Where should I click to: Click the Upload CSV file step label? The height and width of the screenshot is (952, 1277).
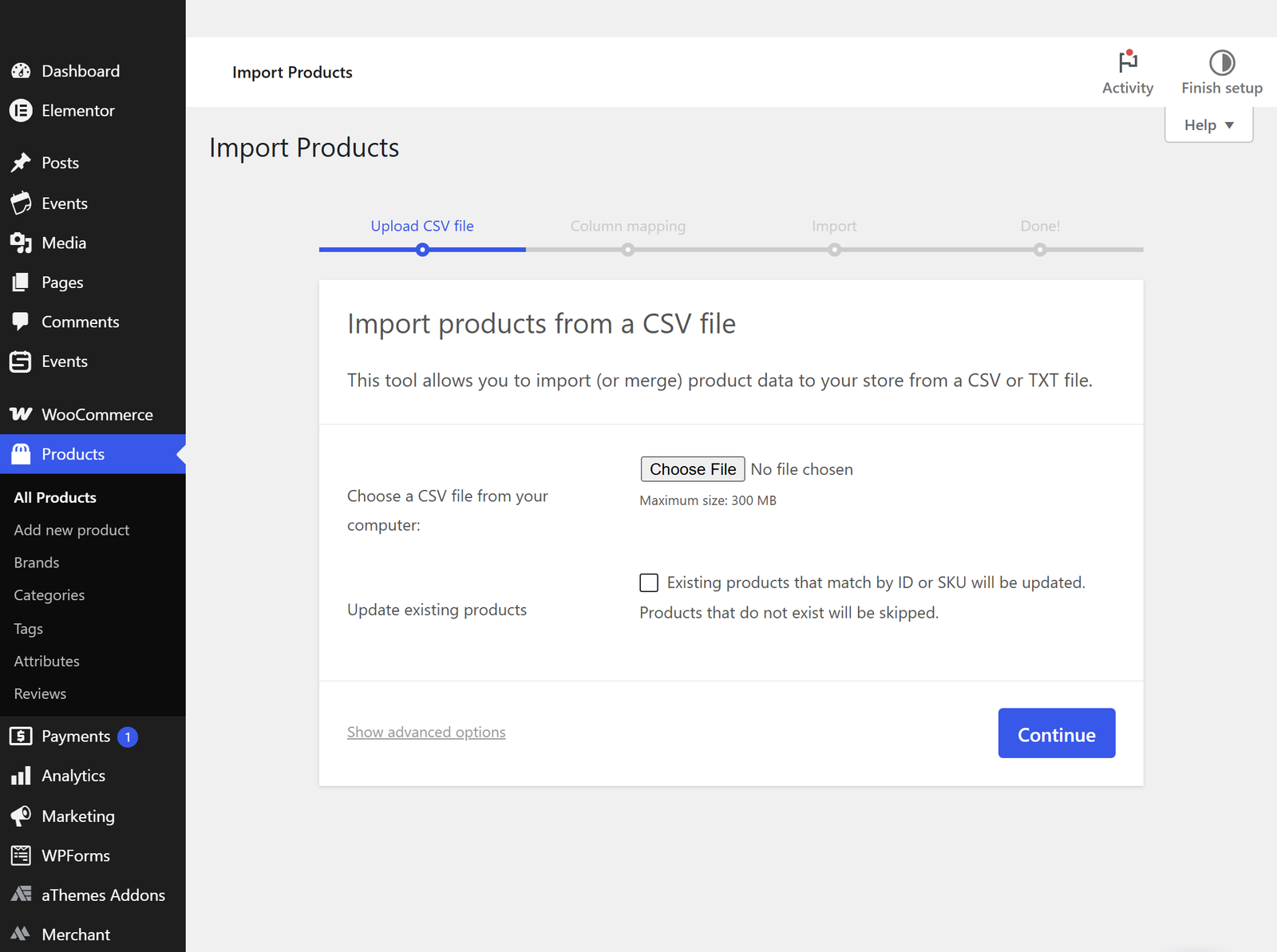[x=422, y=226]
